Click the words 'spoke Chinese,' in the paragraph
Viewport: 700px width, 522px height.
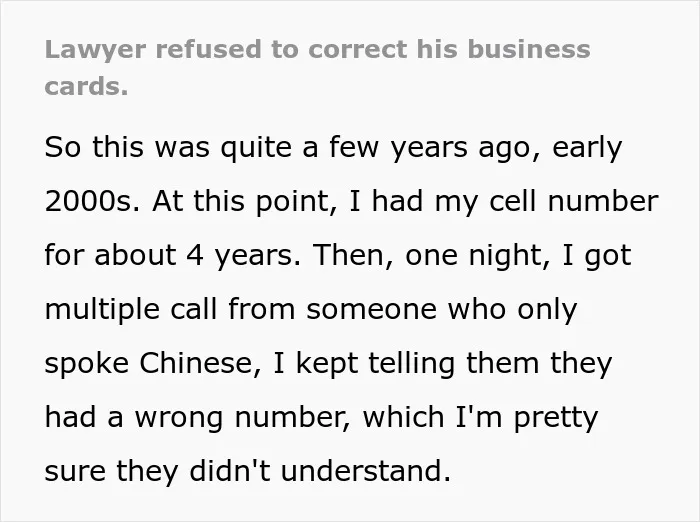pyautogui.click(x=153, y=363)
